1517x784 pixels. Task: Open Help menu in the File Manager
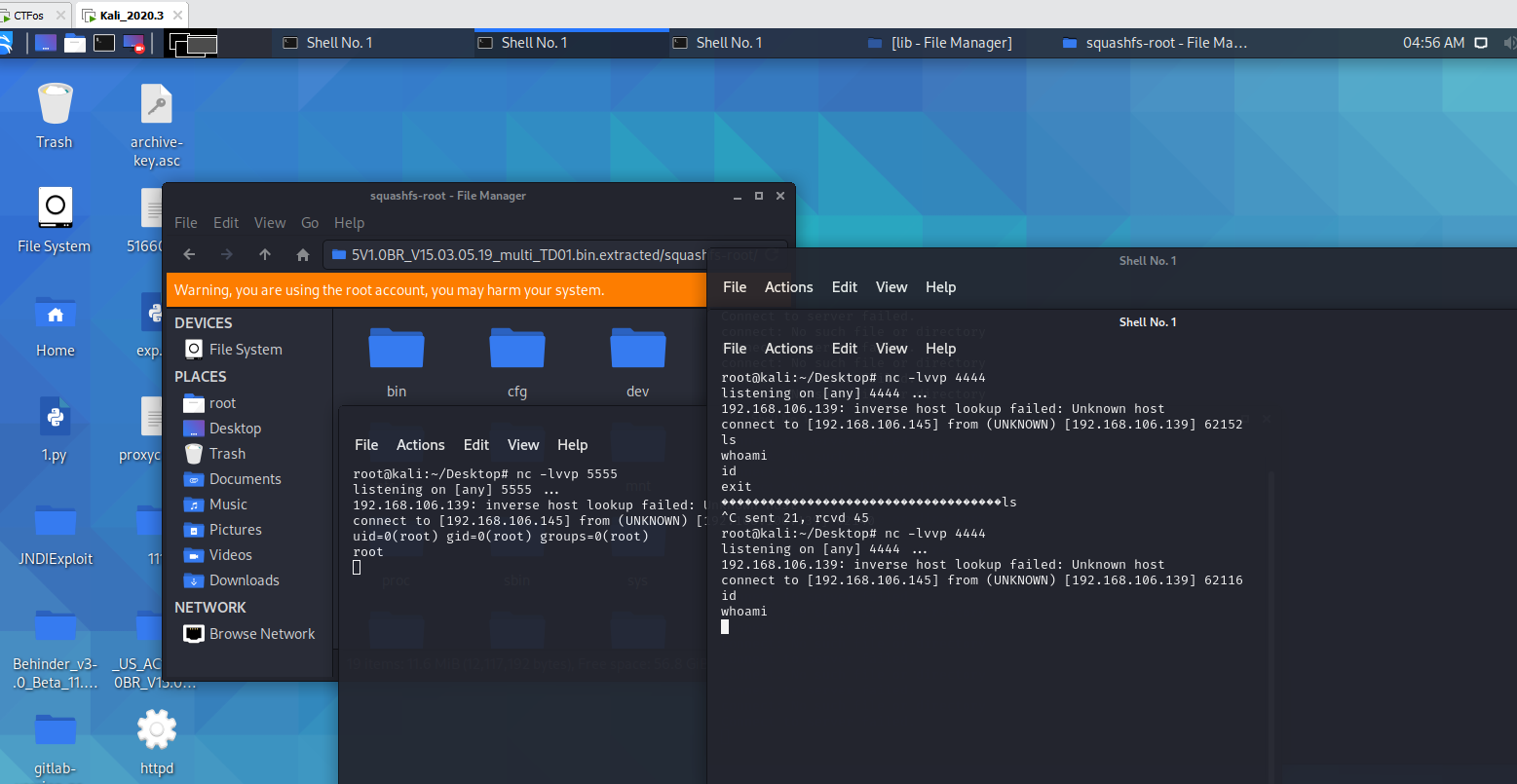[x=349, y=222]
